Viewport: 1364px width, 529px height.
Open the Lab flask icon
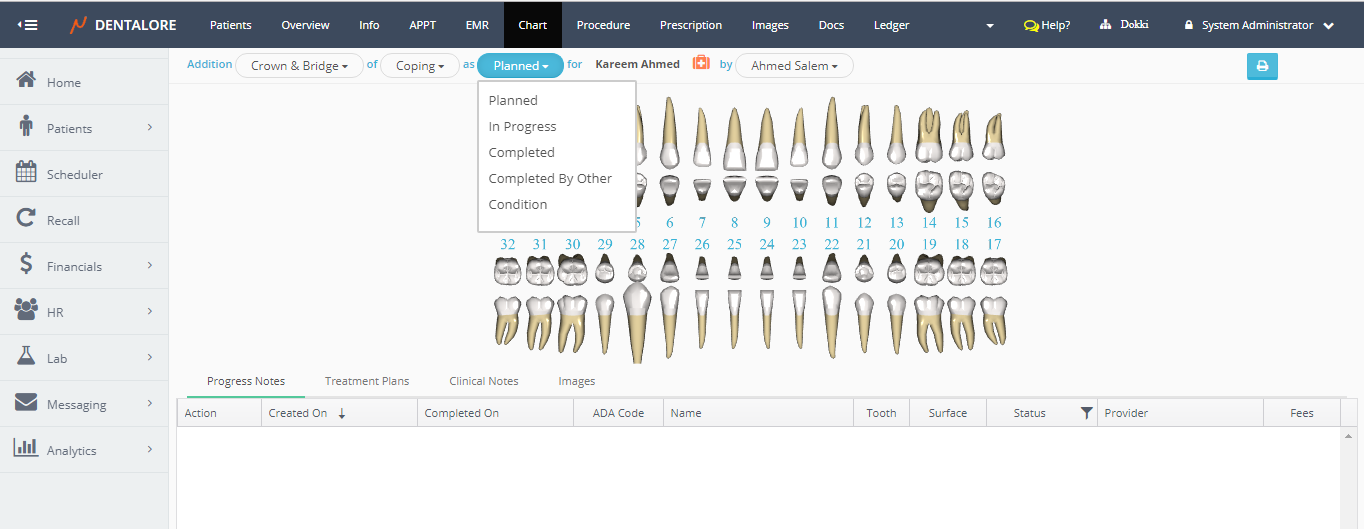tap(27, 357)
